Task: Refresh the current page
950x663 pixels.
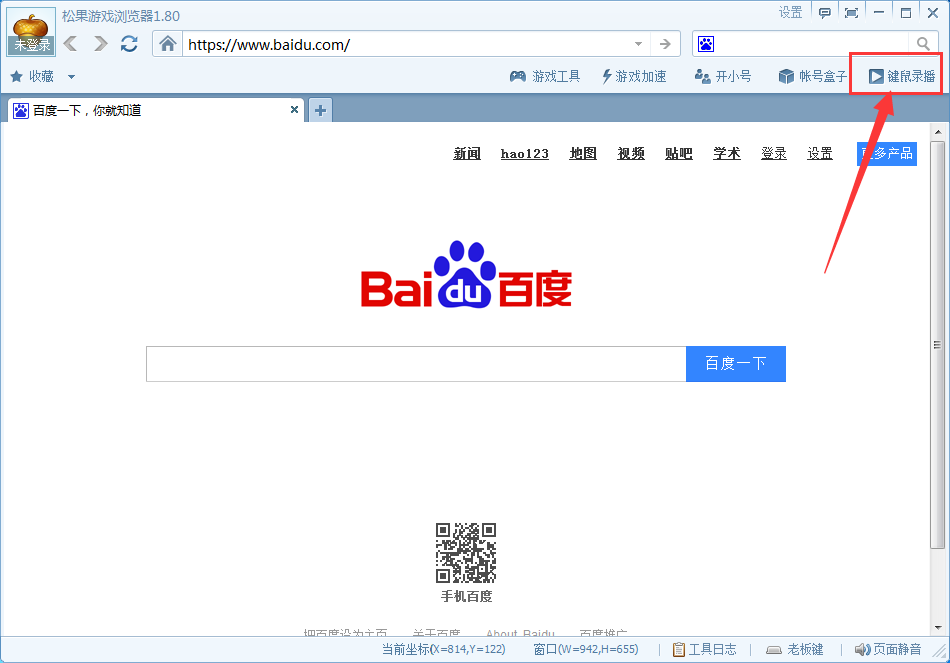Action: pos(128,44)
